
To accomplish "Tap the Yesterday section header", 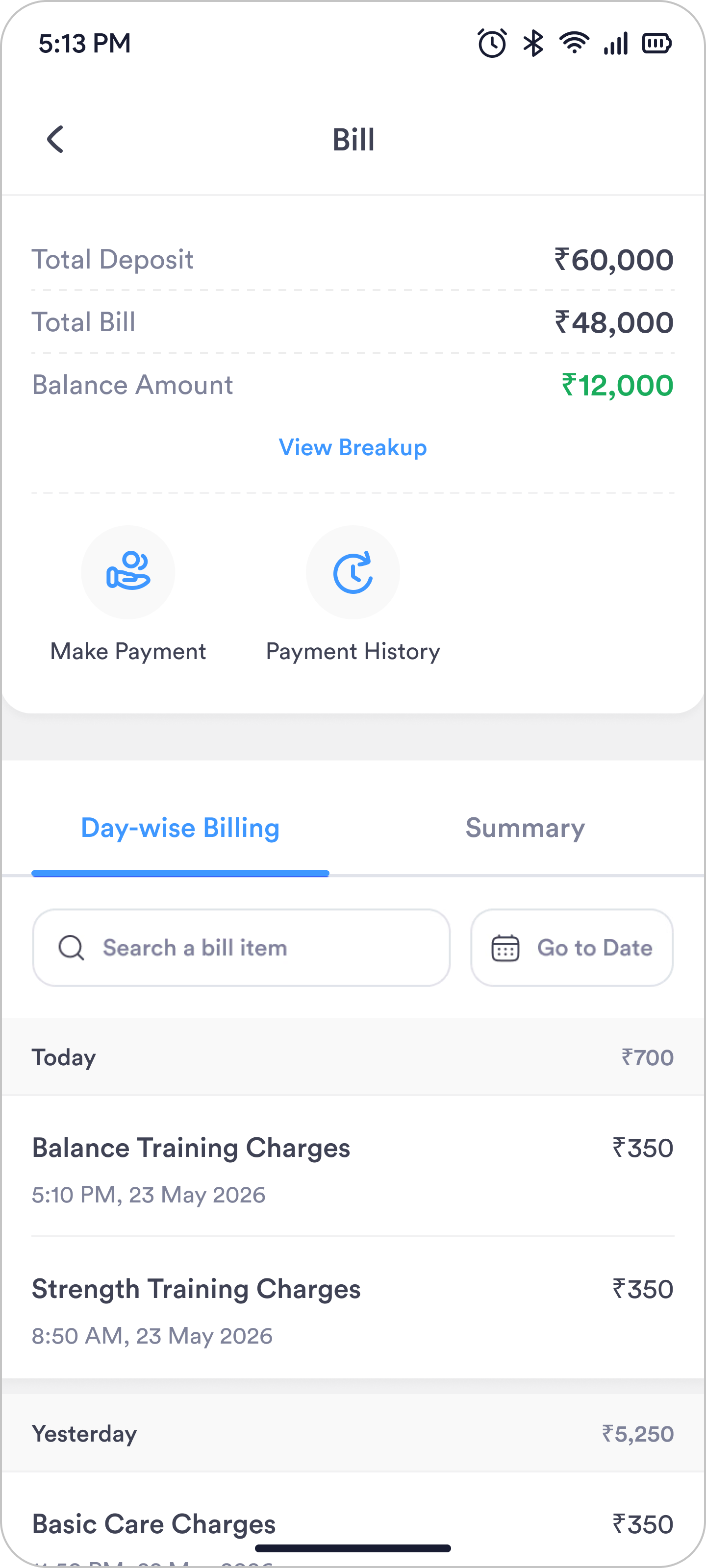I will tap(353, 1433).
